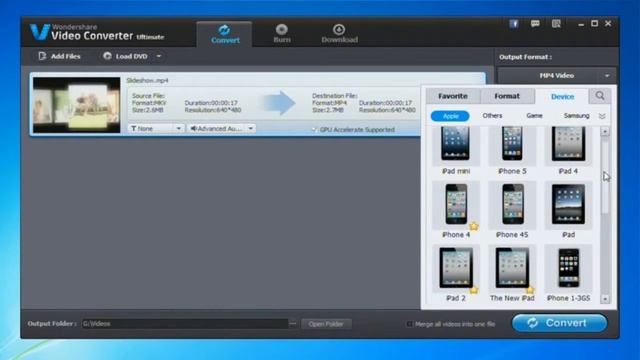Click the device list scroll down arrow
640x360 pixels.
click(x=605, y=299)
